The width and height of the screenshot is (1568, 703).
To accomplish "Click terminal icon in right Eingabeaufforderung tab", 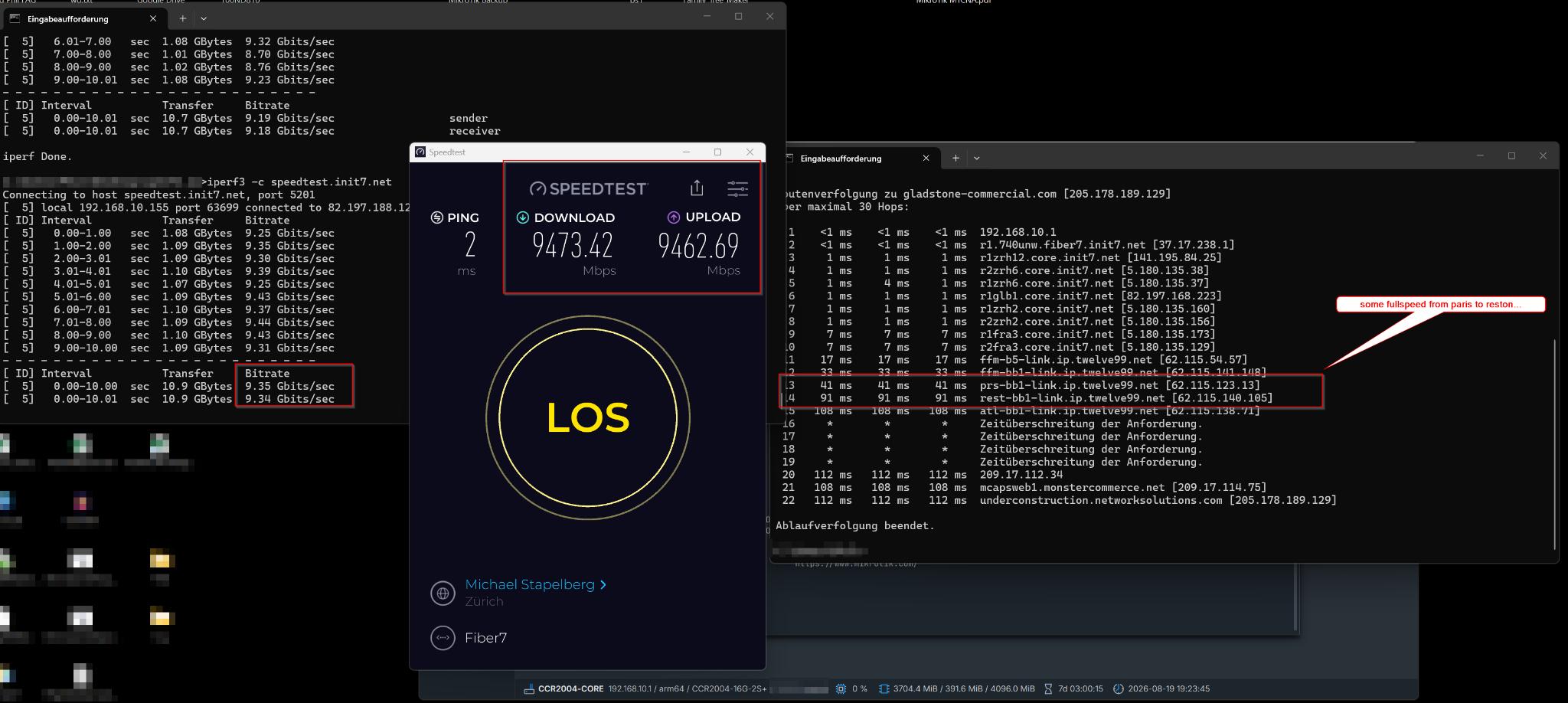I will point(789,159).
